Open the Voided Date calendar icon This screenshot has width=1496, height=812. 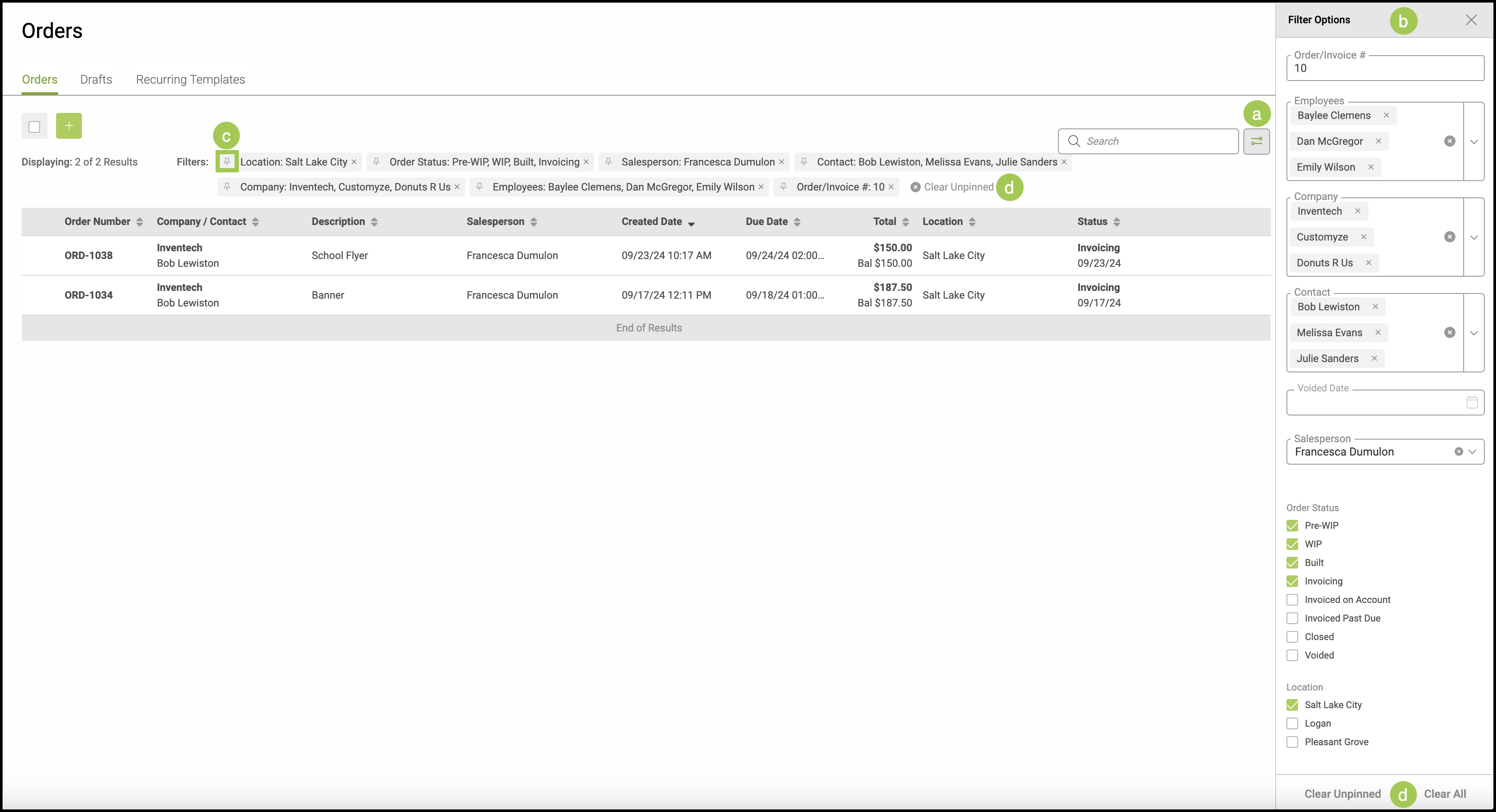[x=1471, y=402]
